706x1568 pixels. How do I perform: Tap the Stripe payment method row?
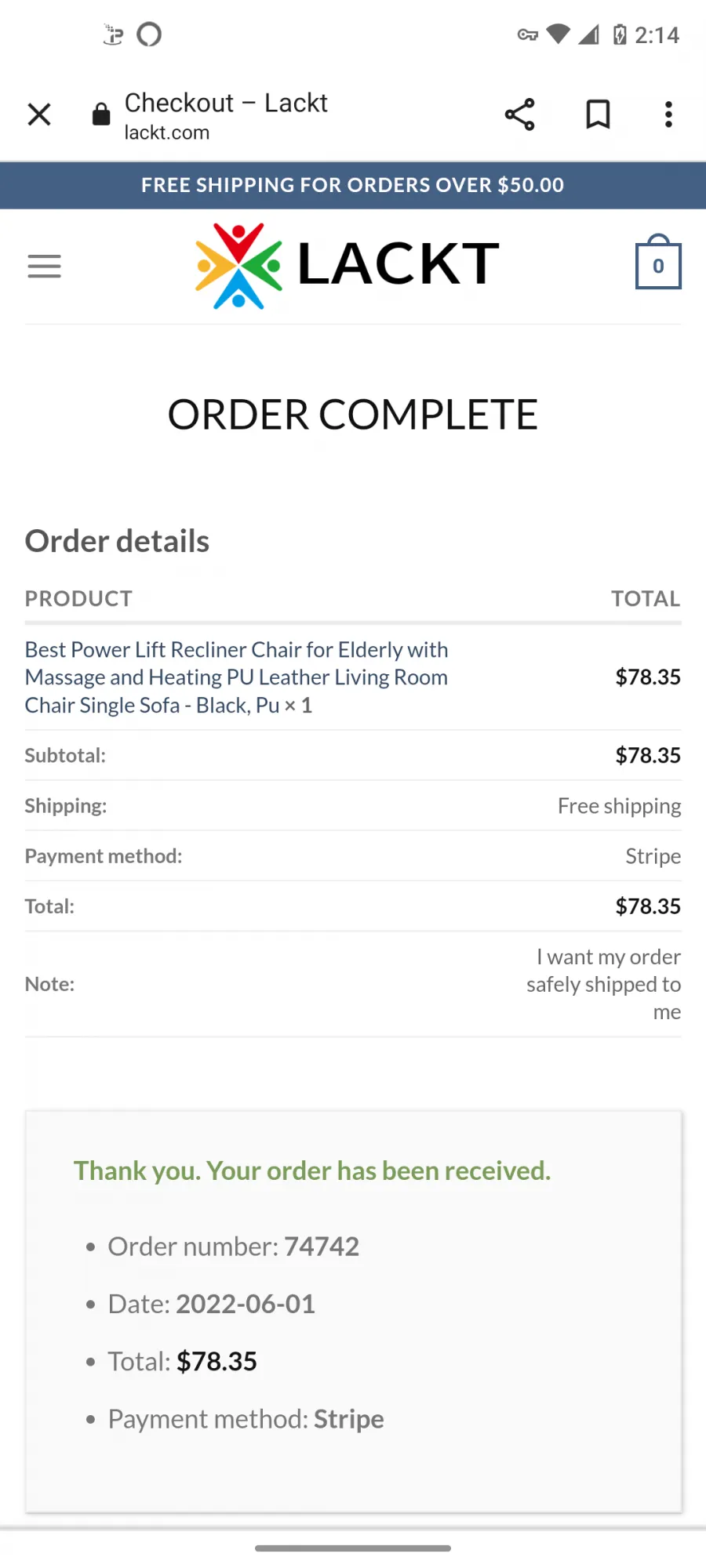pyautogui.click(x=353, y=856)
